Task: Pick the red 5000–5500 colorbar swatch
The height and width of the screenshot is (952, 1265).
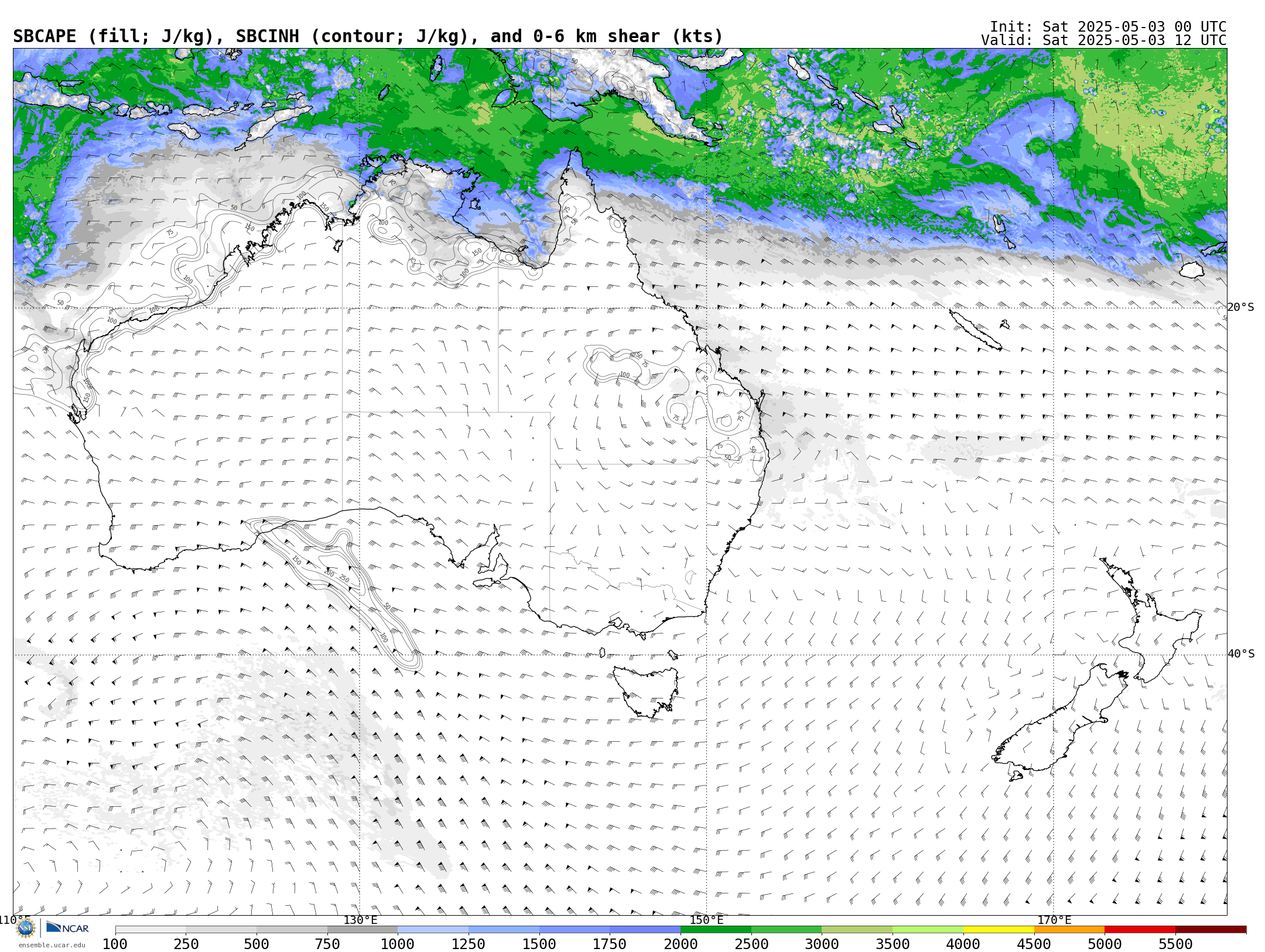Action: click(x=1140, y=930)
